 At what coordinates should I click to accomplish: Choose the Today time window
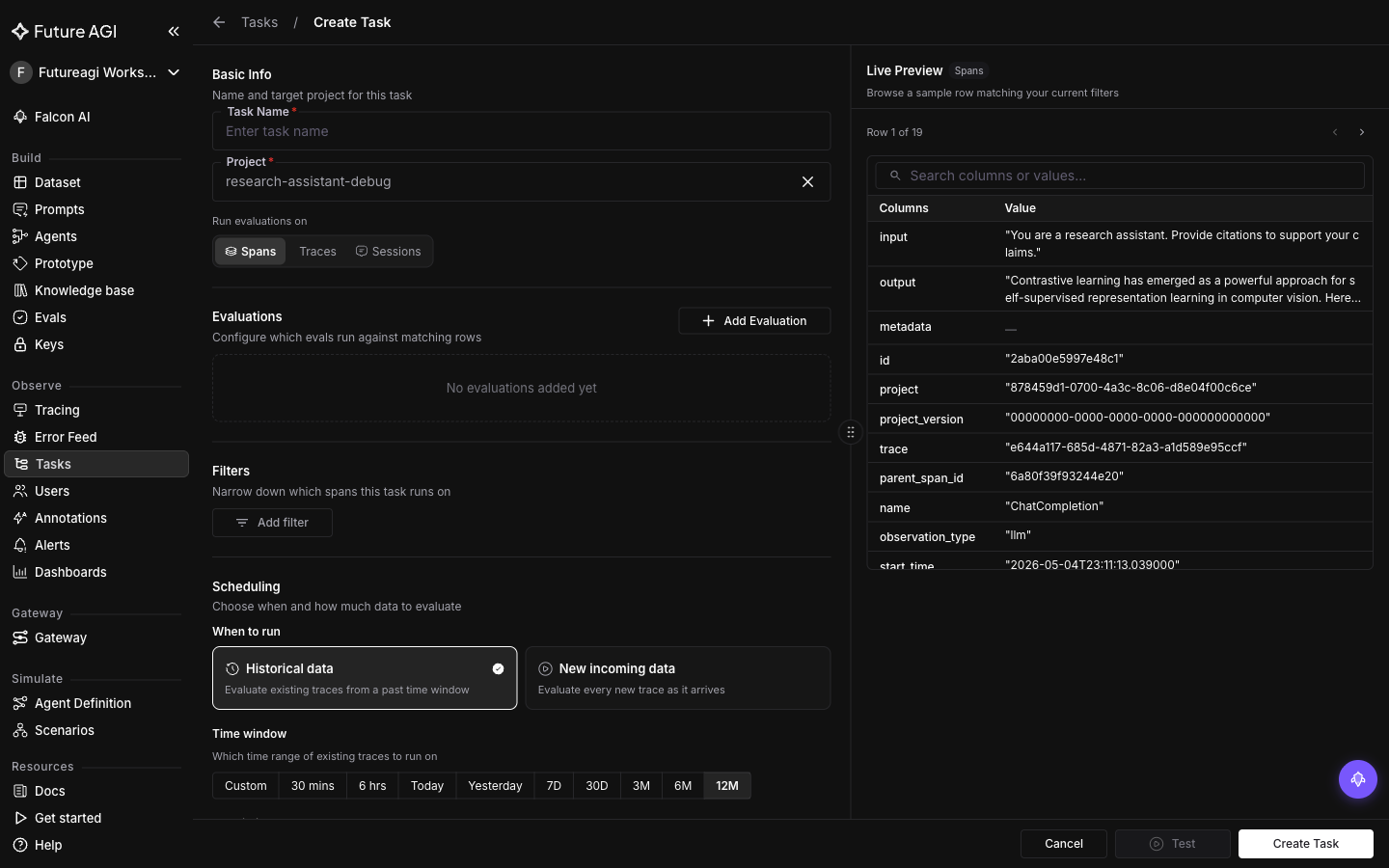427,786
